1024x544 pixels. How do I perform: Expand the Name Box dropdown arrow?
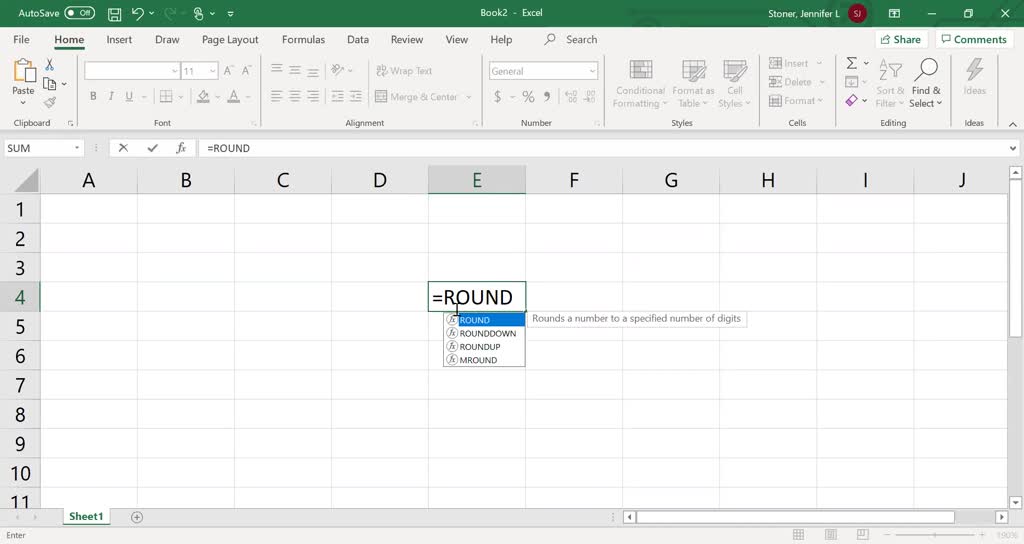(76, 148)
